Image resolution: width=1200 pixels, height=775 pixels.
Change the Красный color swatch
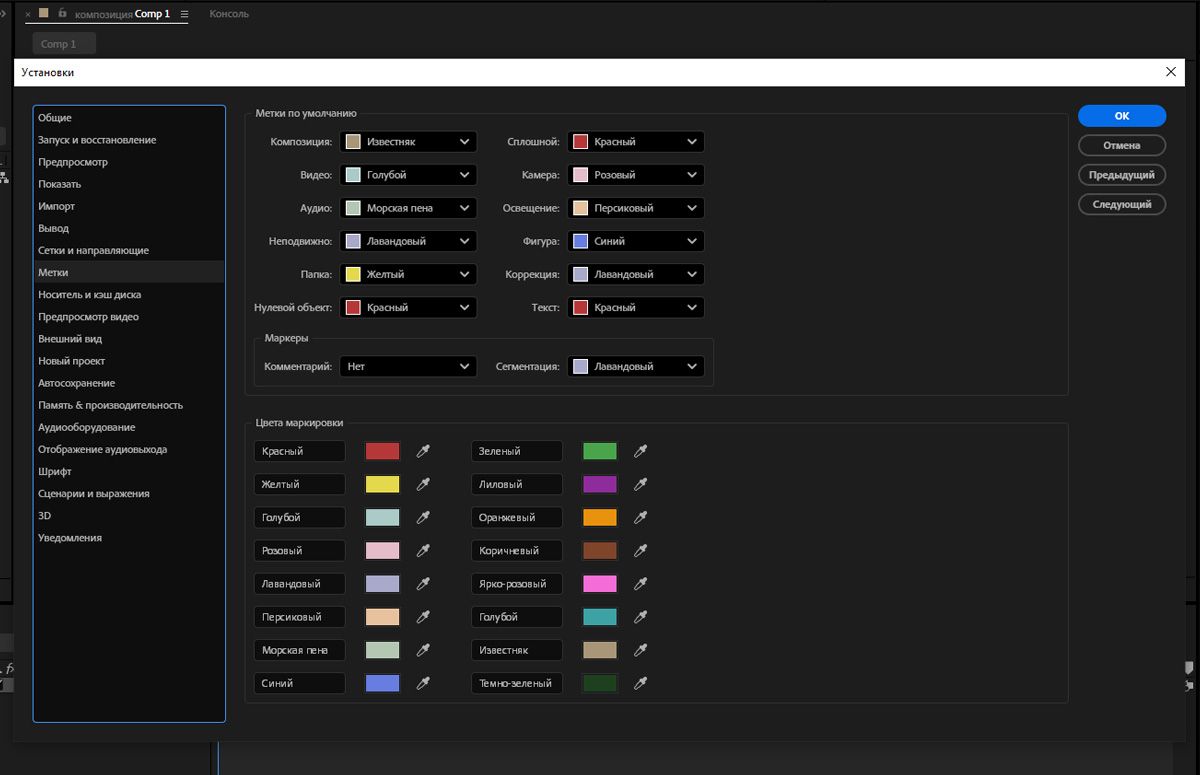tap(382, 451)
